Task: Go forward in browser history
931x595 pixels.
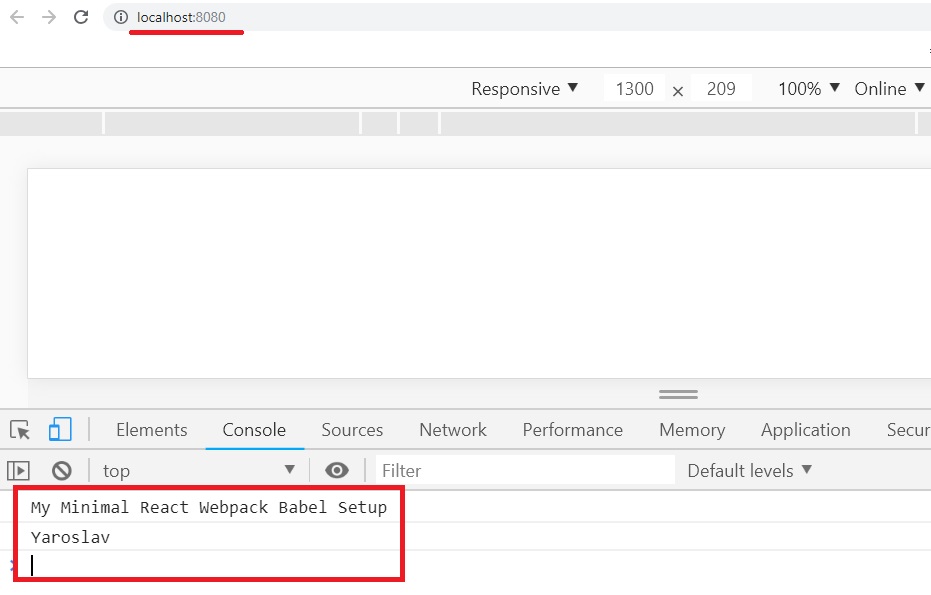Action: pyautogui.click(x=46, y=16)
